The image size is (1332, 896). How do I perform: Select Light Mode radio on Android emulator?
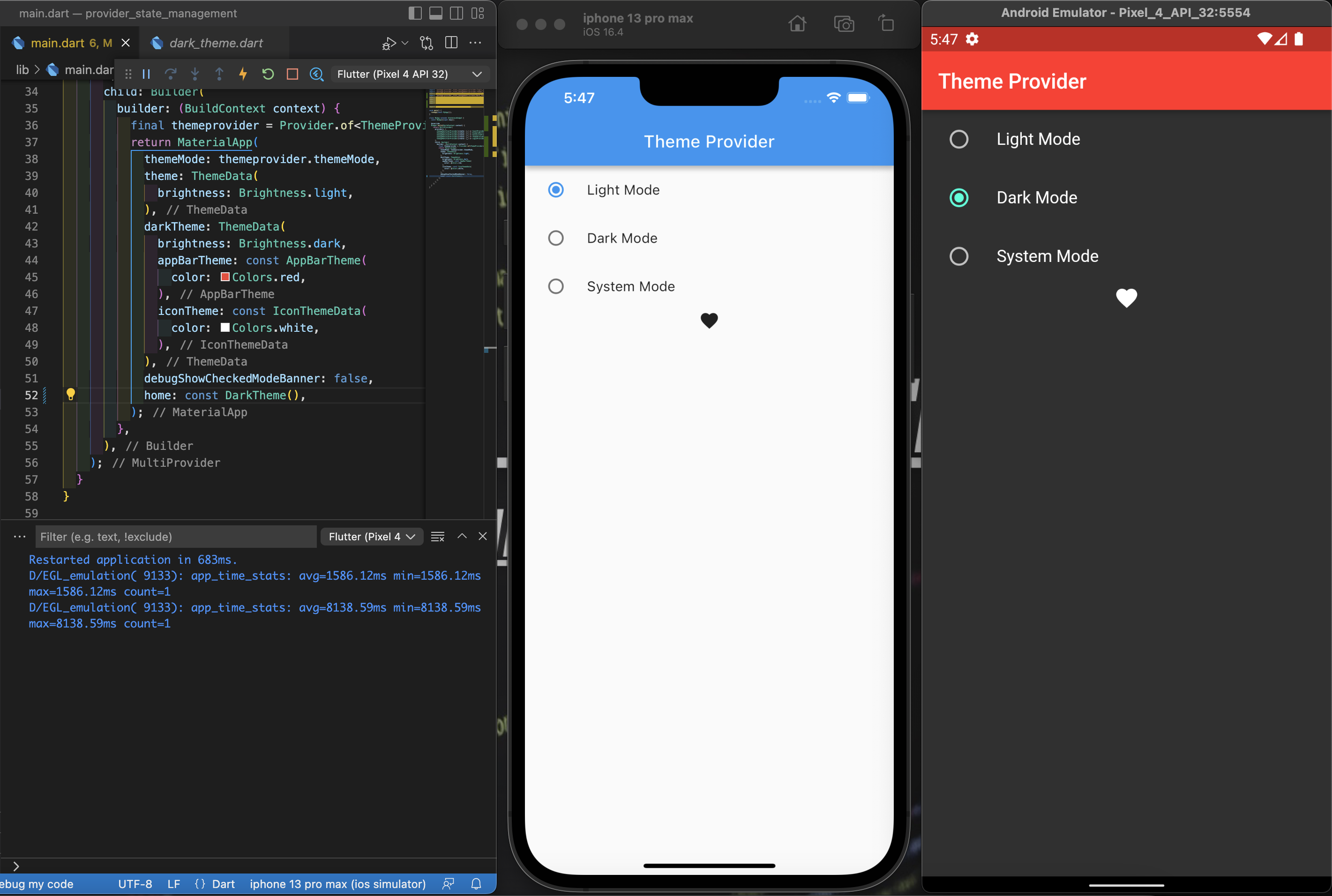958,140
